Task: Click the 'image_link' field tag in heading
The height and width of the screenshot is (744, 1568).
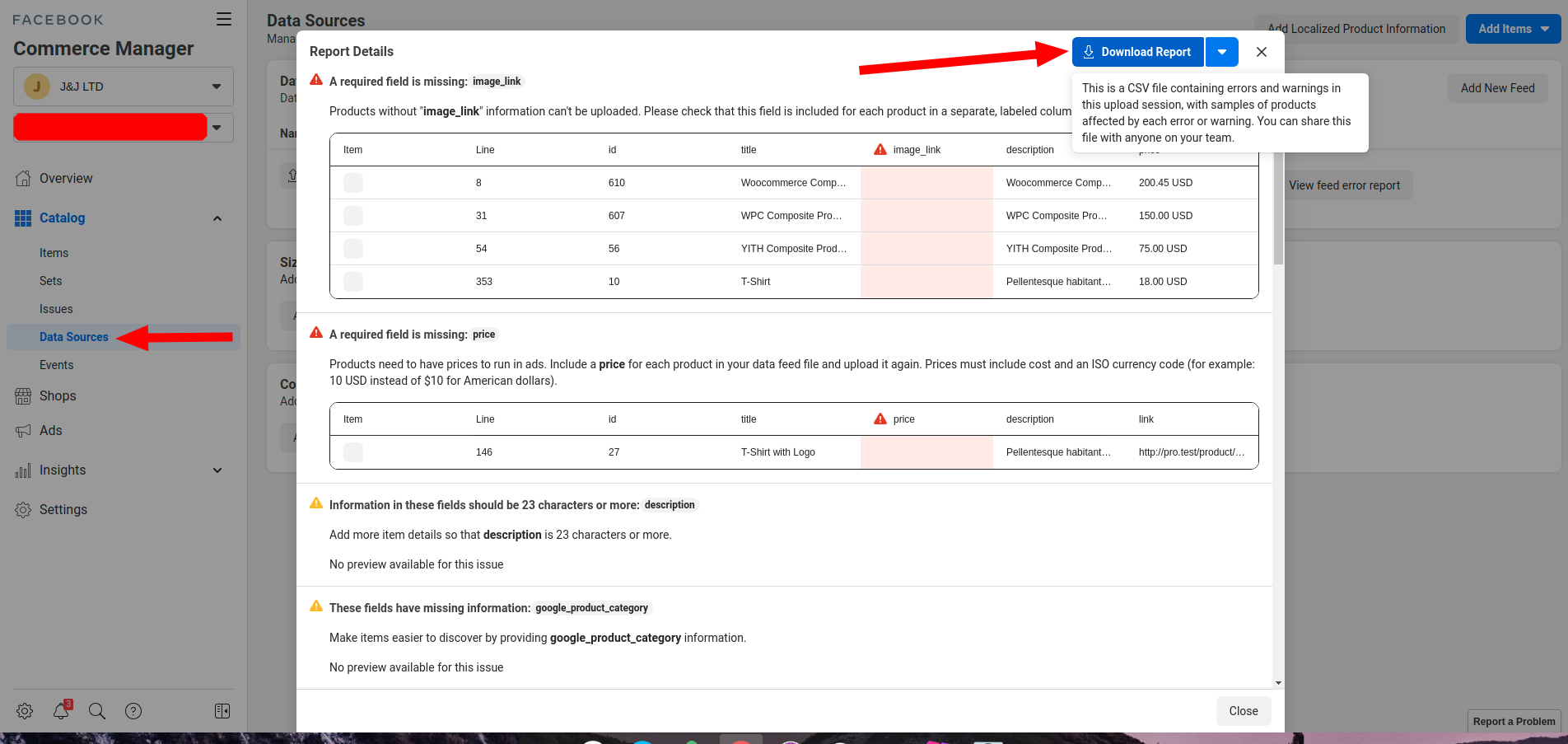Action: click(x=497, y=82)
